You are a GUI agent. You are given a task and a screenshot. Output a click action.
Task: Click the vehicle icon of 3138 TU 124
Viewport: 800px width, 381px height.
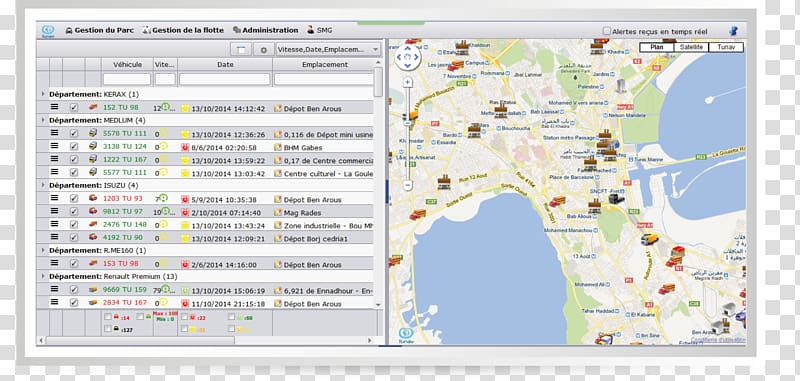pyautogui.click(x=93, y=146)
